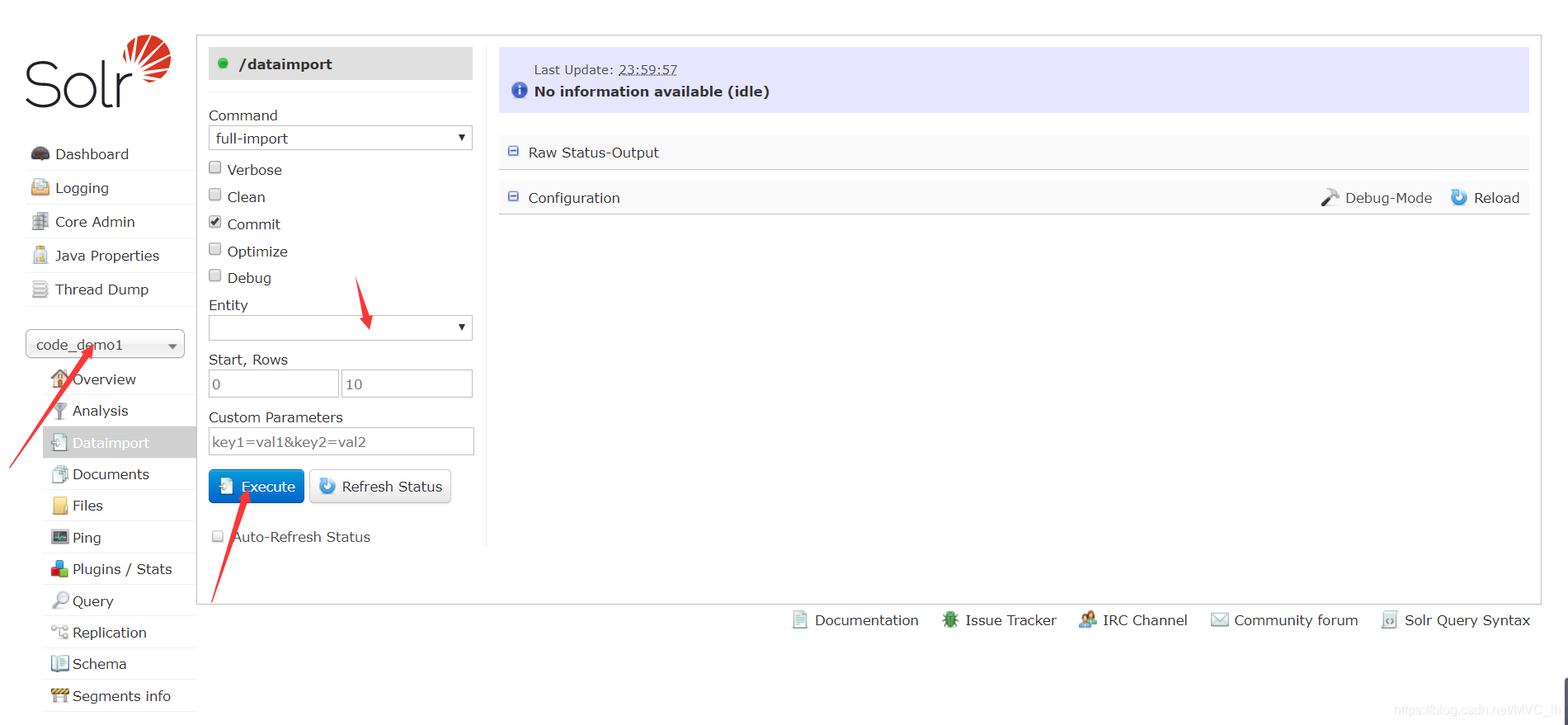Open the Thread Dump menu item
Image resolution: width=1568 pixels, height=725 pixels.
click(111, 290)
